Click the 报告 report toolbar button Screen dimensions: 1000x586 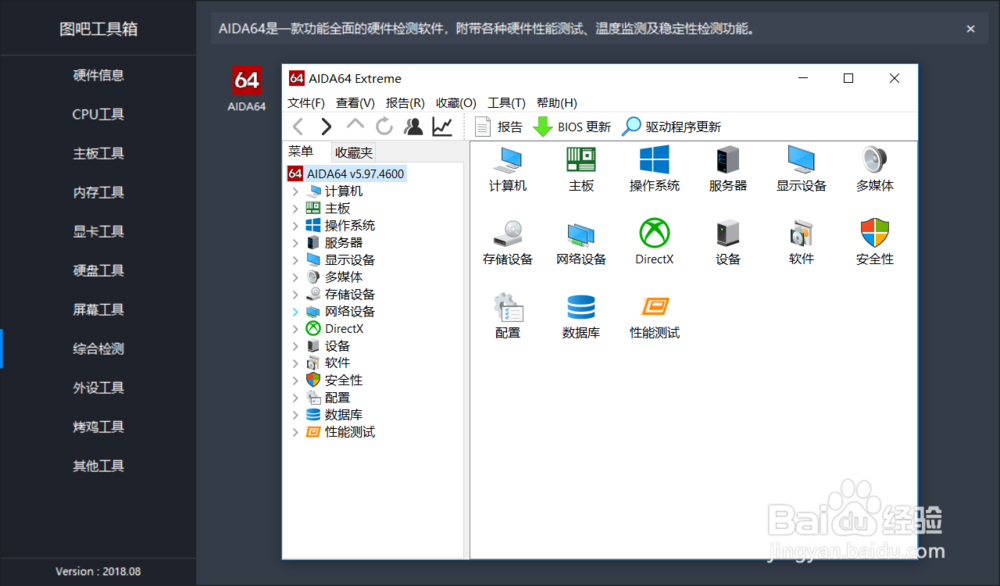(499, 127)
